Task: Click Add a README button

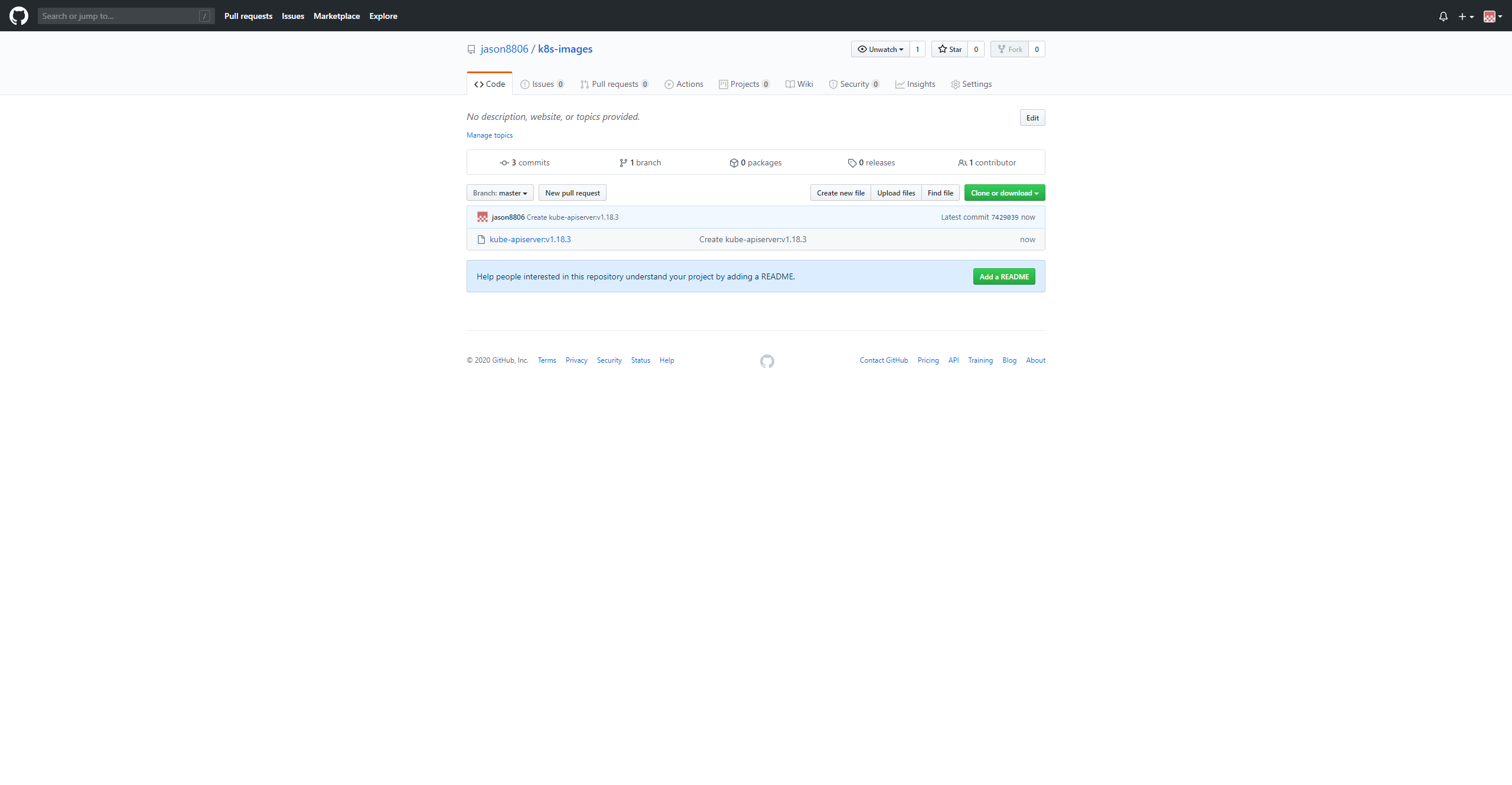Action: point(1004,276)
